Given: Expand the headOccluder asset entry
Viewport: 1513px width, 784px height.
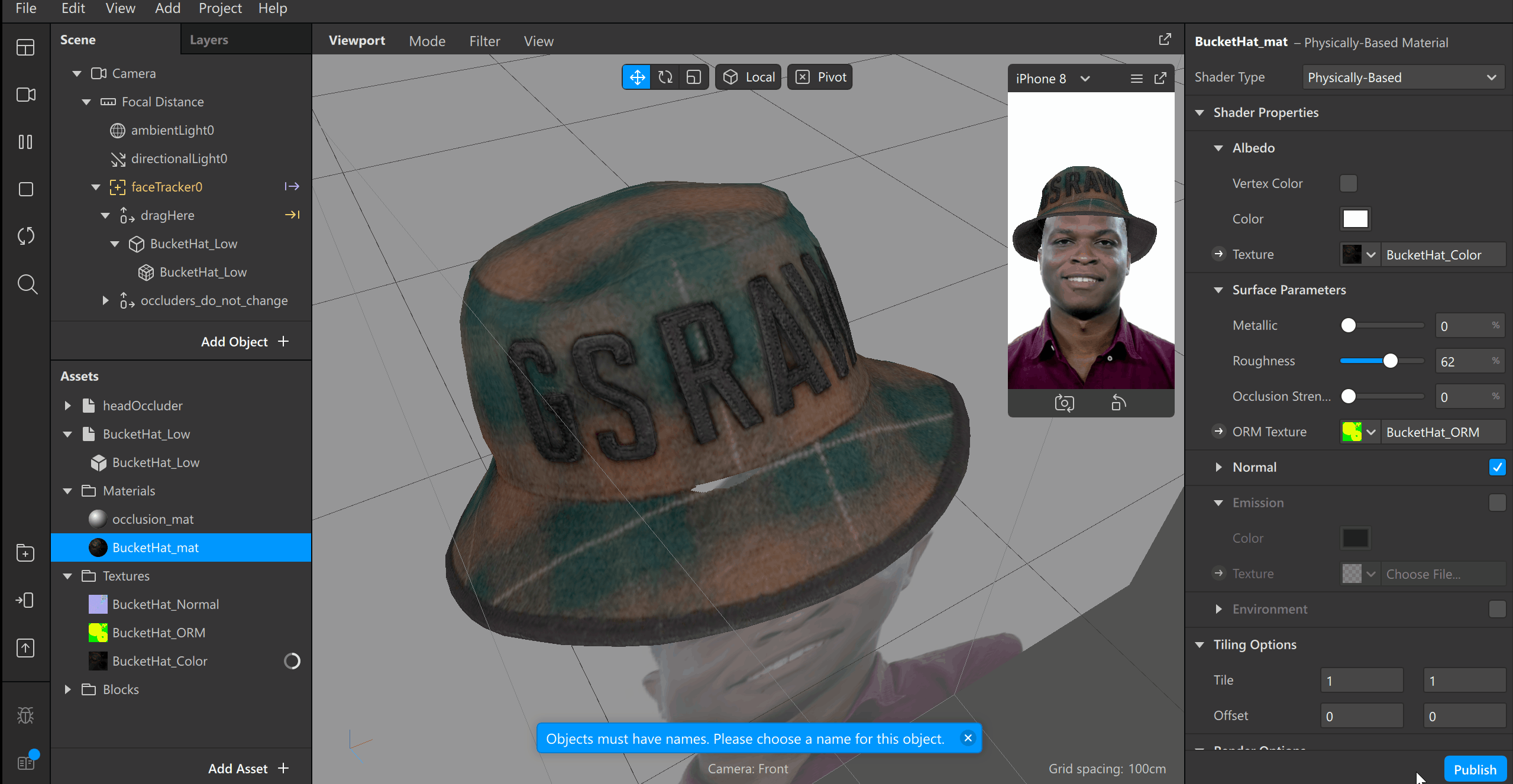Looking at the screenshot, I should pyautogui.click(x=67, y=406).
